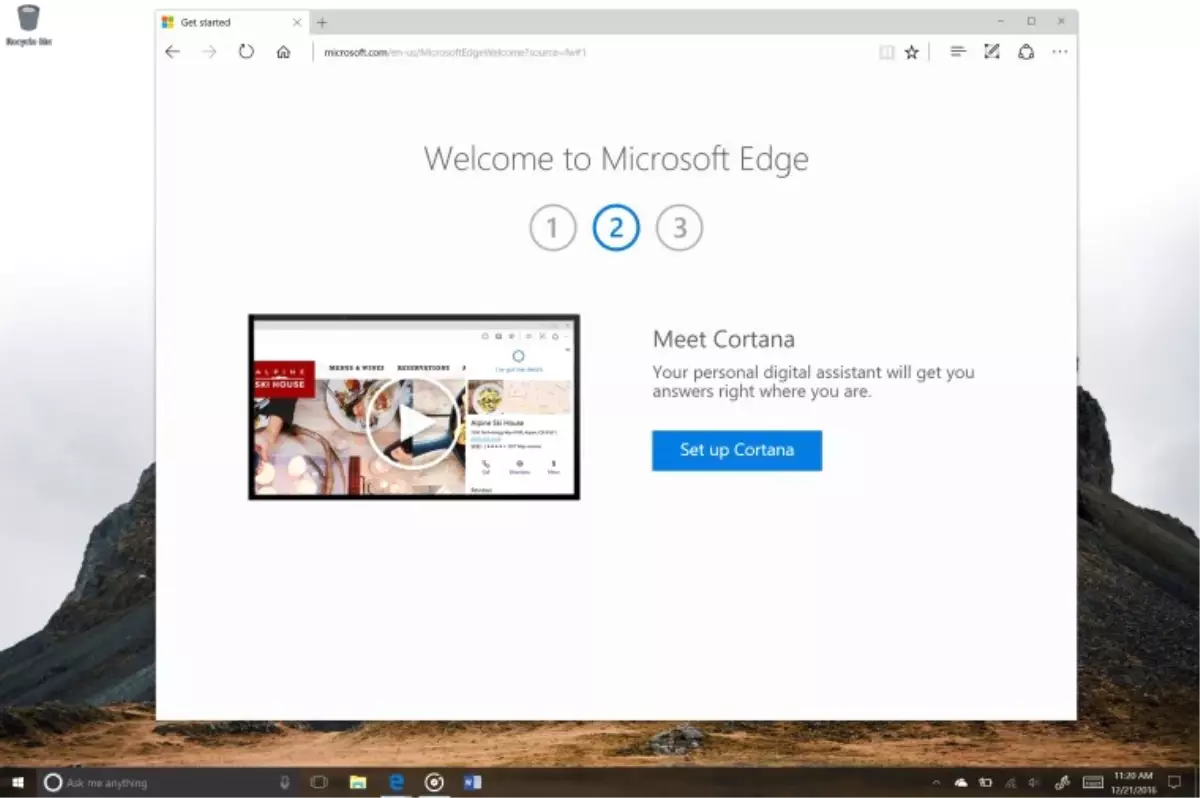Make a Web Note on the page
Screen dimensions: 1200x798
point(991,52)
